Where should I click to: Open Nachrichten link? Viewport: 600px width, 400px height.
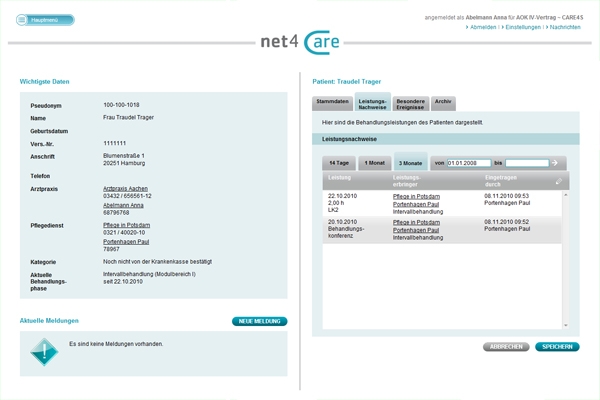pyautogui.click(x=565, y=27)
